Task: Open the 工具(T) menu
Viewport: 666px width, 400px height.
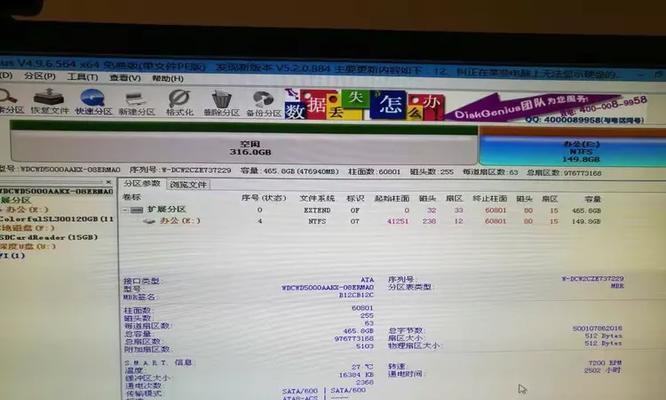Action: point(82,77)
